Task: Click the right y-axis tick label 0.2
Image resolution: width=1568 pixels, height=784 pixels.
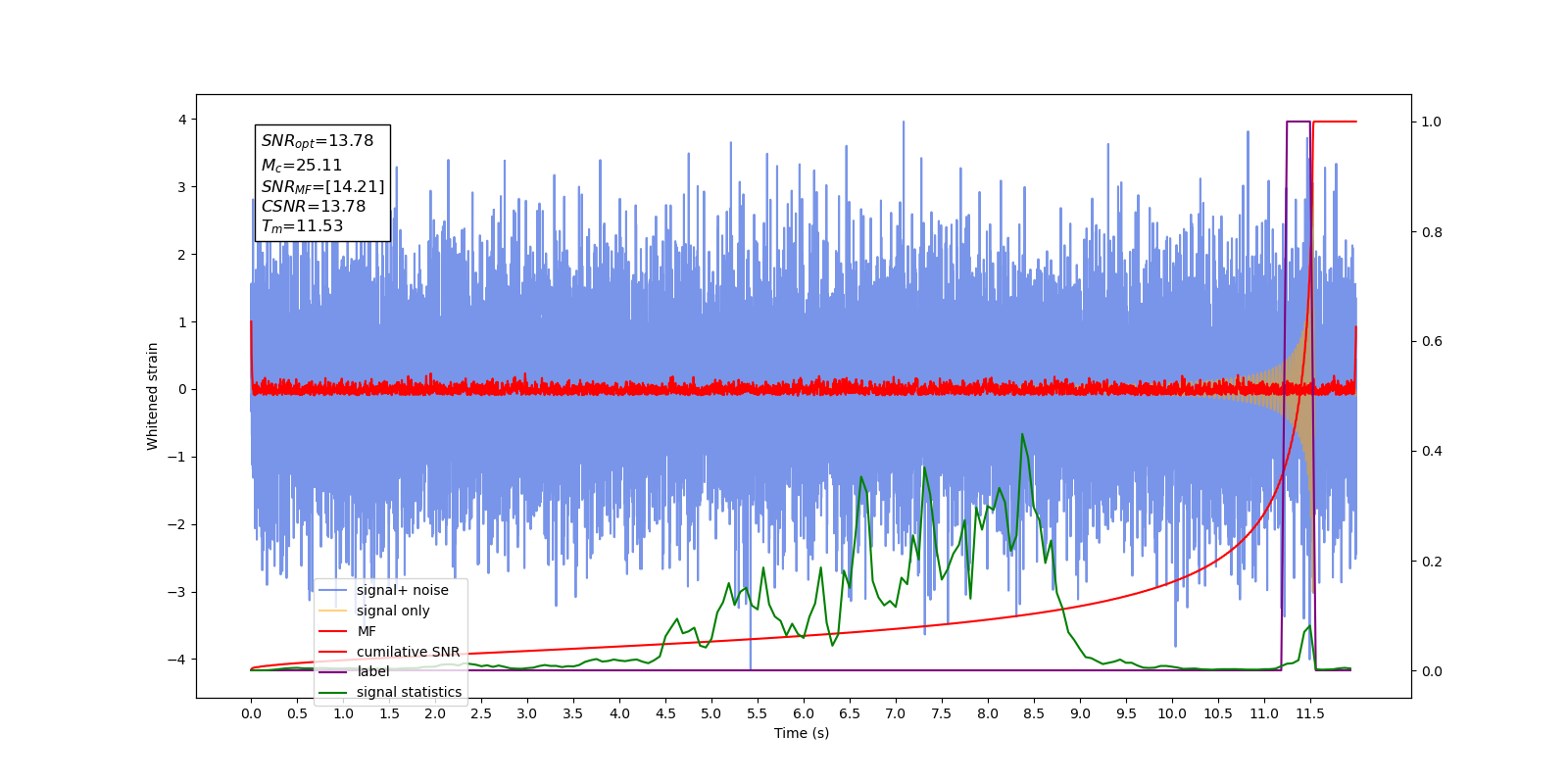Action: pos(1432,562)
